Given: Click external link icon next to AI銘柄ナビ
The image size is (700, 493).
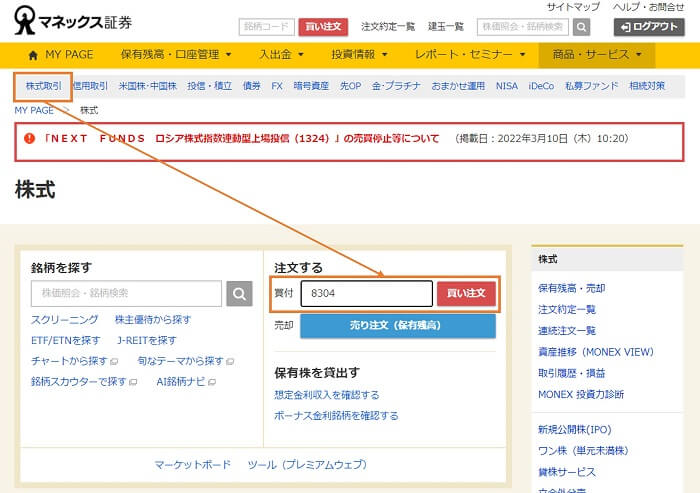Looking at the screenshot, I should [x=212, y=382].
